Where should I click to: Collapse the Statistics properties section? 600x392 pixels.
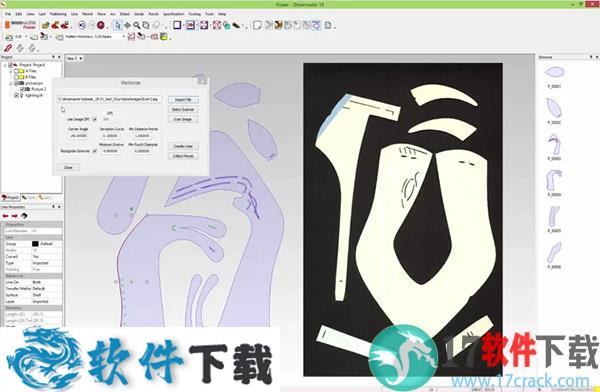[33, 308]
